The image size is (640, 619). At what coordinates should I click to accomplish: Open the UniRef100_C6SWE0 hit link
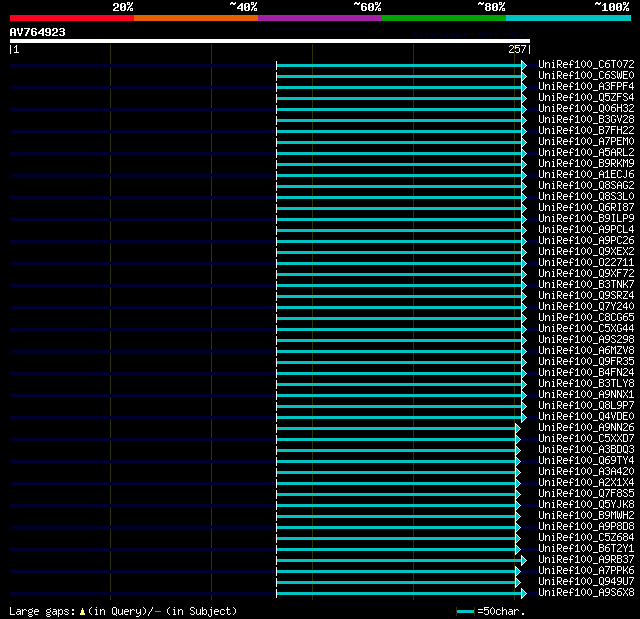click(586, 75)
